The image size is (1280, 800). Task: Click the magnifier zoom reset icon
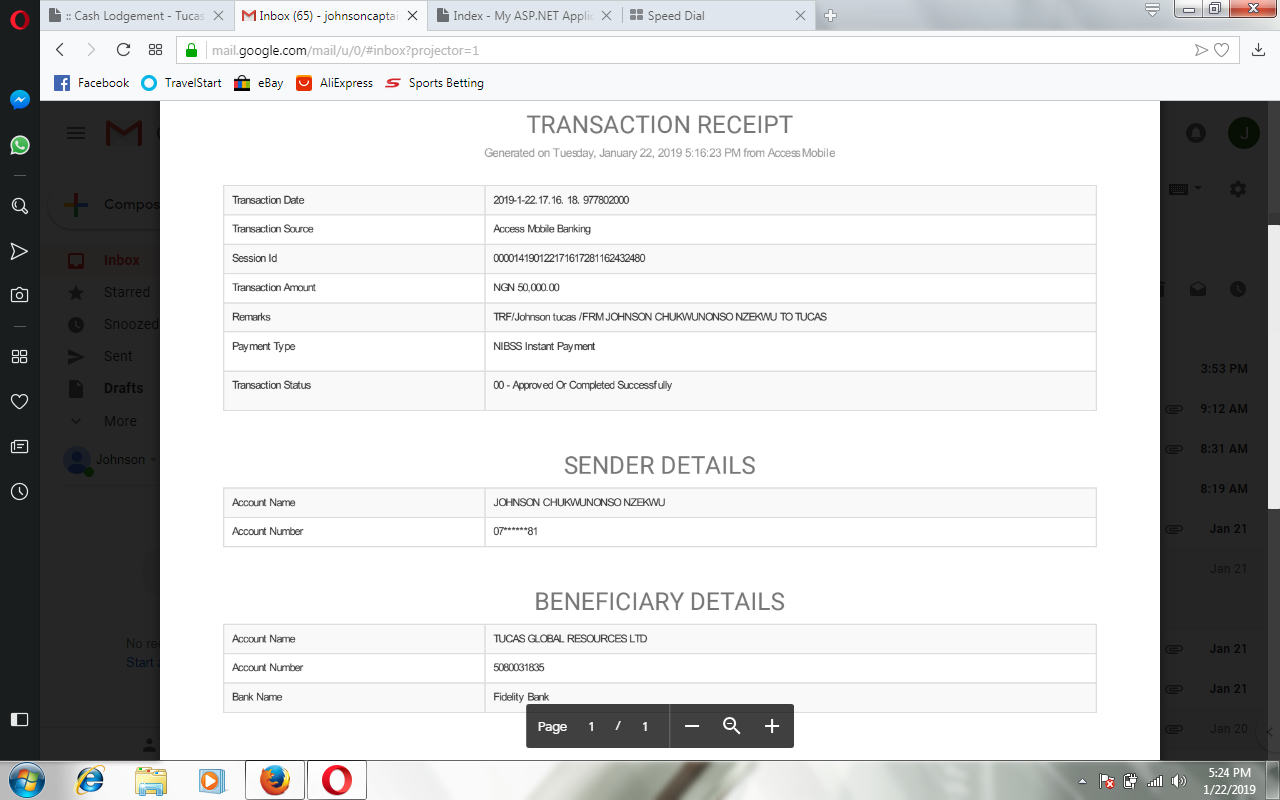click(731, 726)
